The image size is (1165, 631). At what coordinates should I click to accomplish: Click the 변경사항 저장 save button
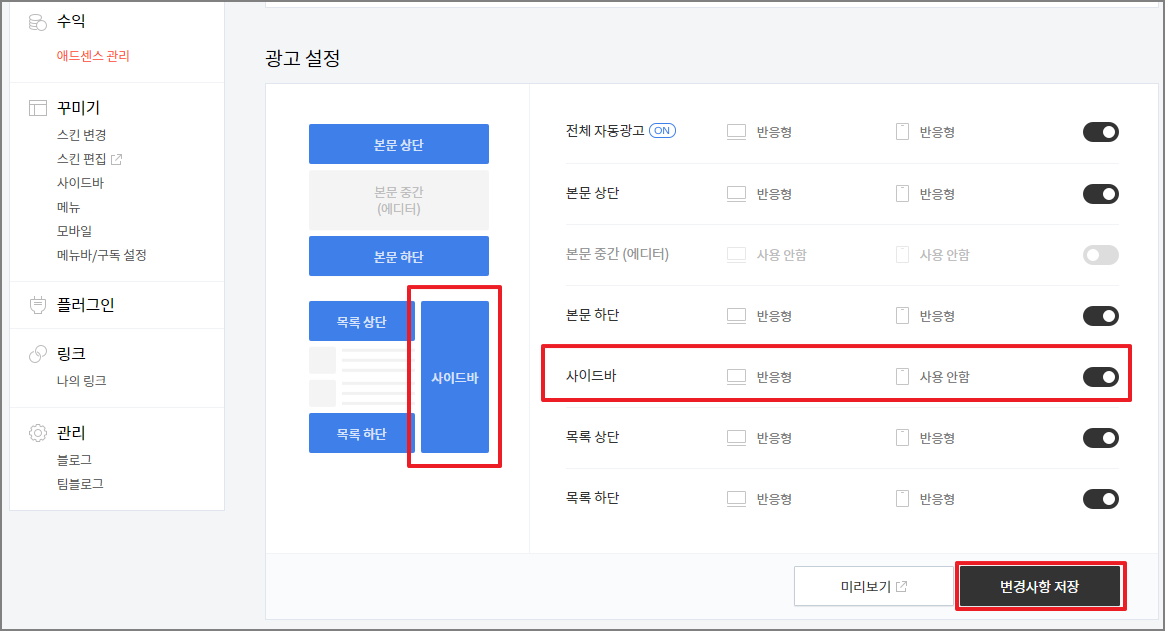point(1040,586)
